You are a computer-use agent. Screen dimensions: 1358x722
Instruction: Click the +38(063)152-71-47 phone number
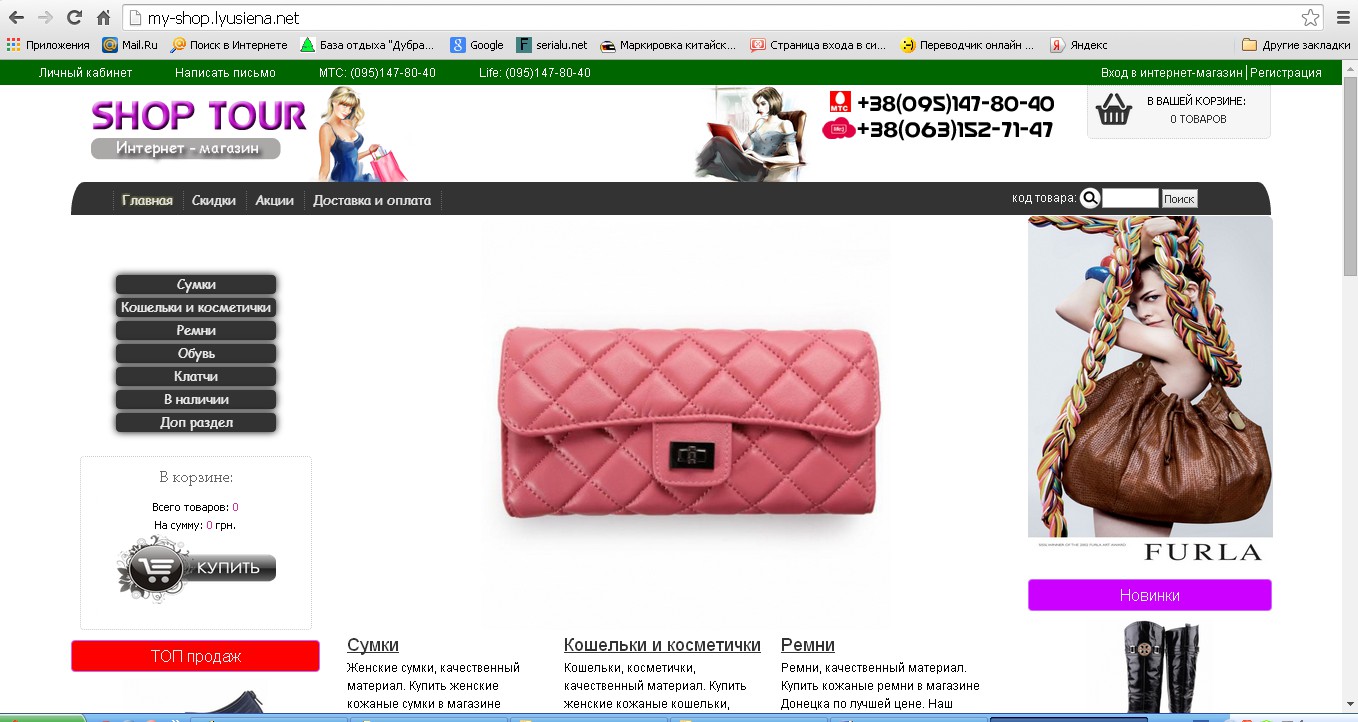(x=955, y=130)
